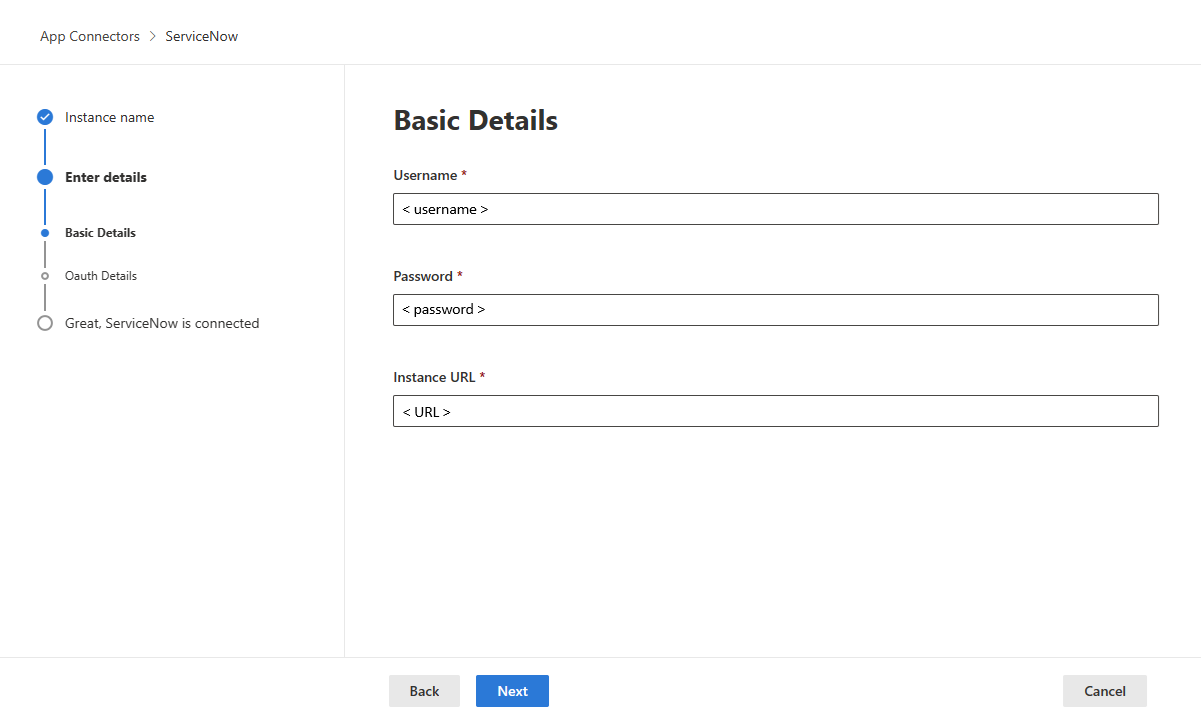Click the breadcrumb chevron separator
1201x716 pixels.
150,36
